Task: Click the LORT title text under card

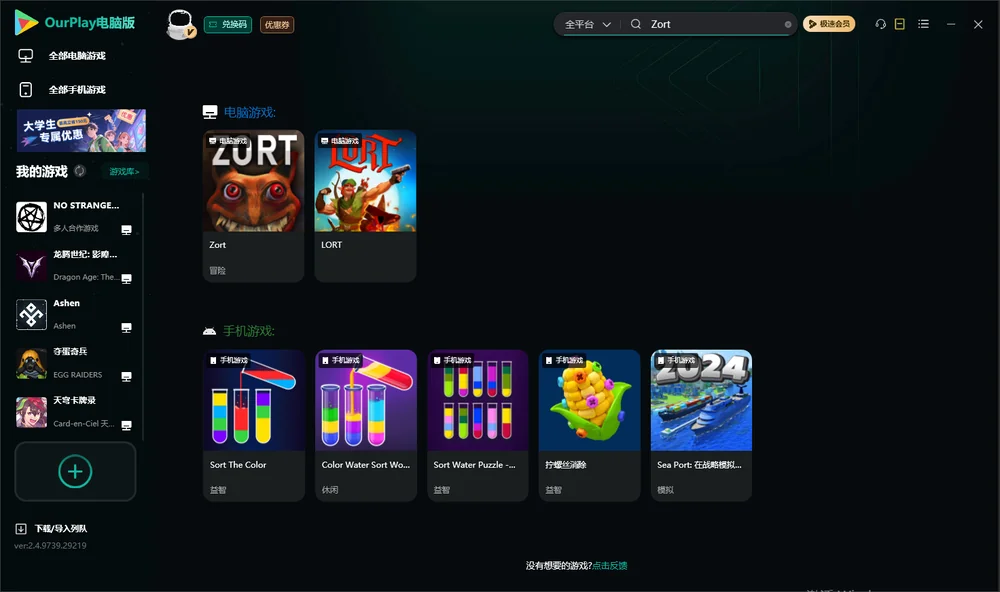Action: point(332,245)
